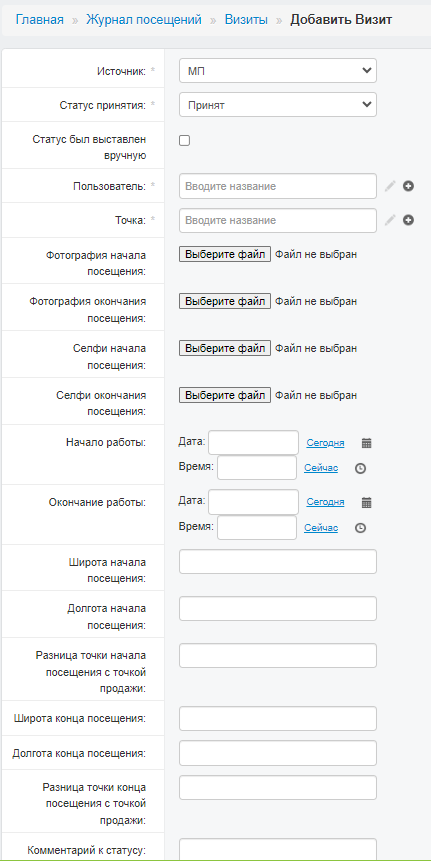Tick the Статус был выставлен вручную checkbox
Screen dimensions: 431x861
coord(184,141)
